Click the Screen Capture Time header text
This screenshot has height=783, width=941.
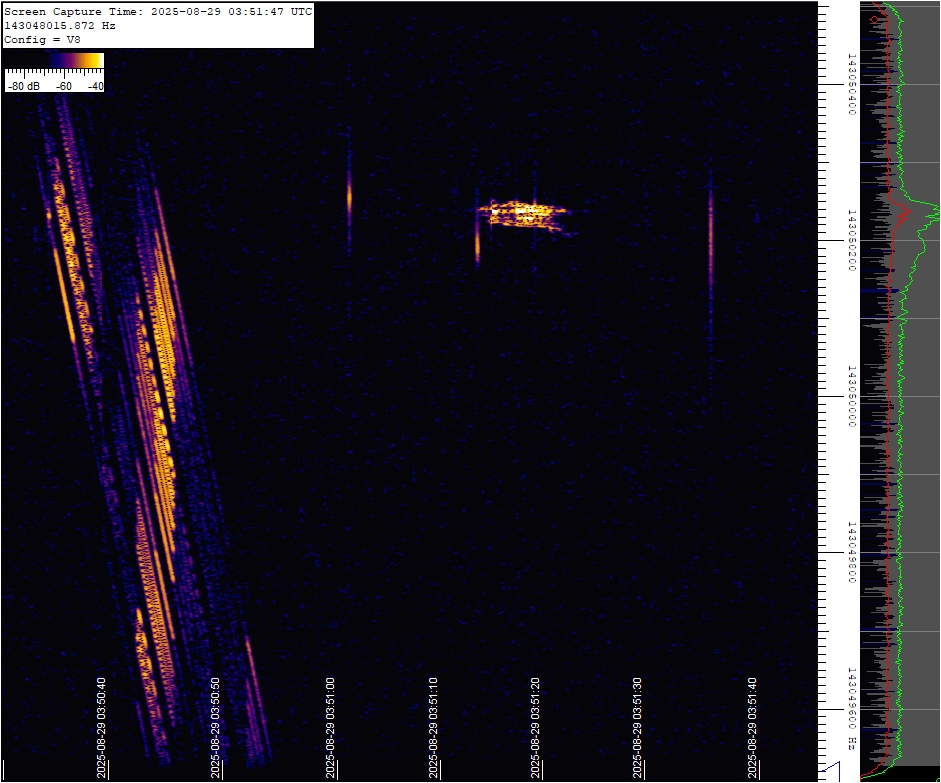(x=158, y=11)
